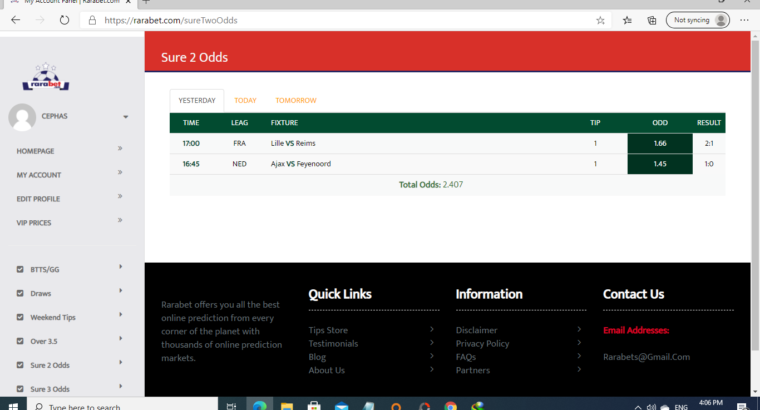
Task: Toggle the BTTS/GG checkbox icon
Action: coord(20,269)
